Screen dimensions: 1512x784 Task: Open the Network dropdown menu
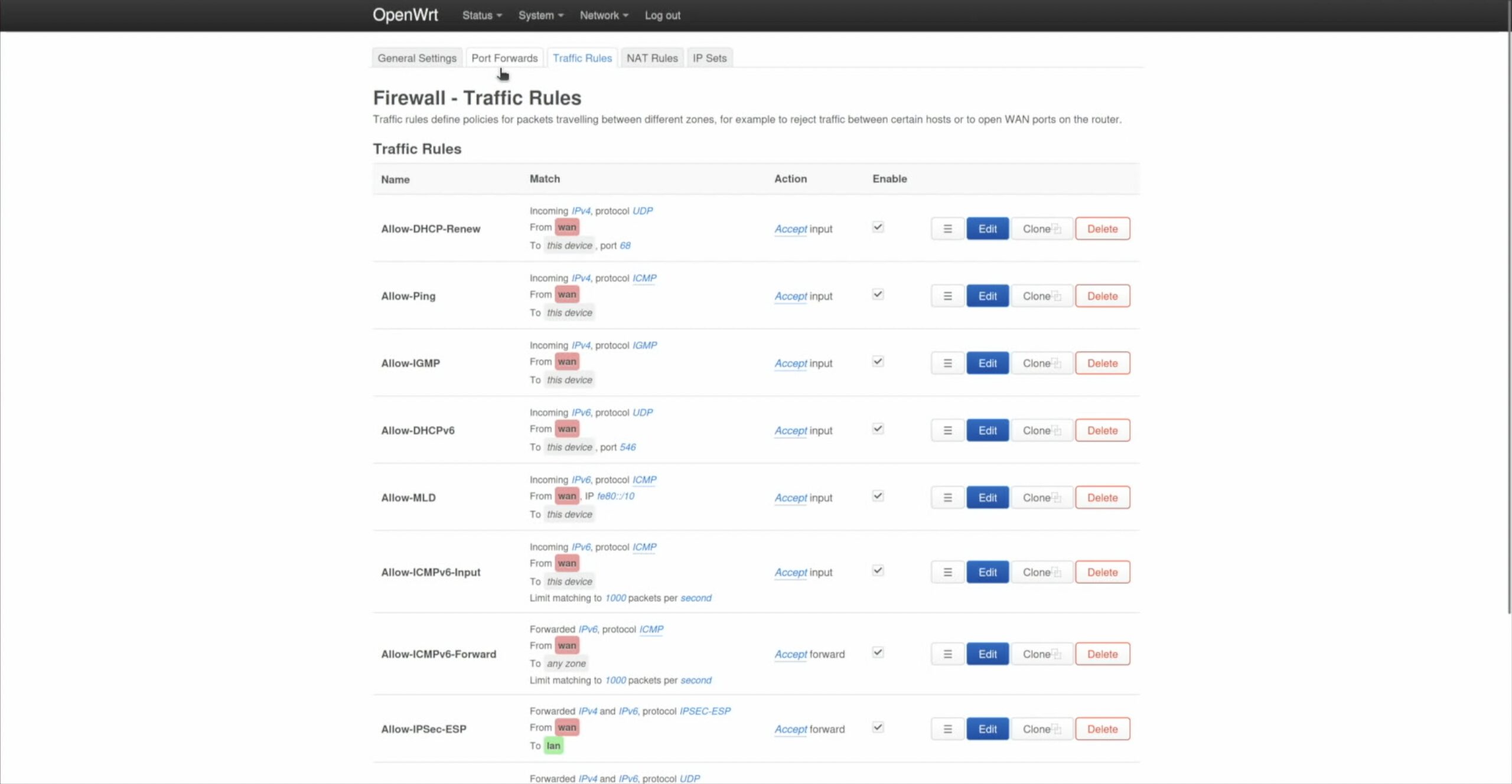click(x=603, y=15)
